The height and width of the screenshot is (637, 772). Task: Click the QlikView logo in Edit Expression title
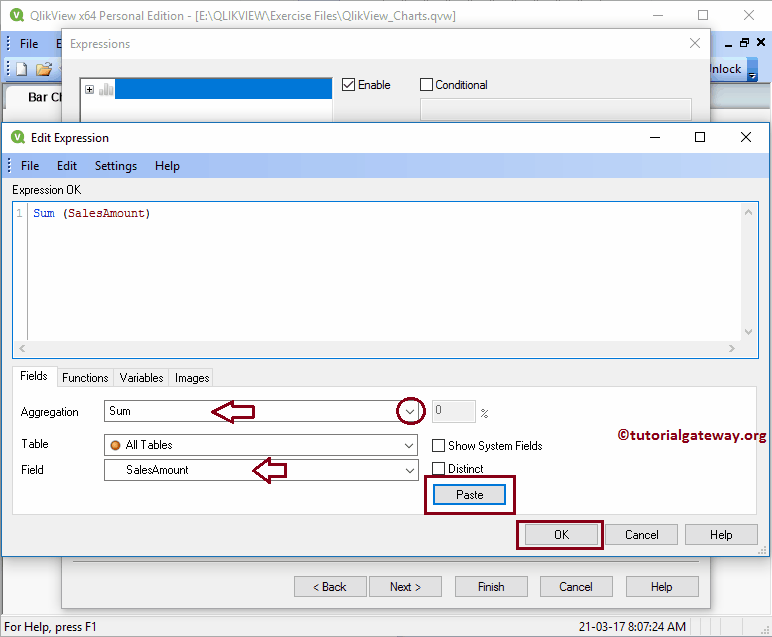(x=18, y=137)
